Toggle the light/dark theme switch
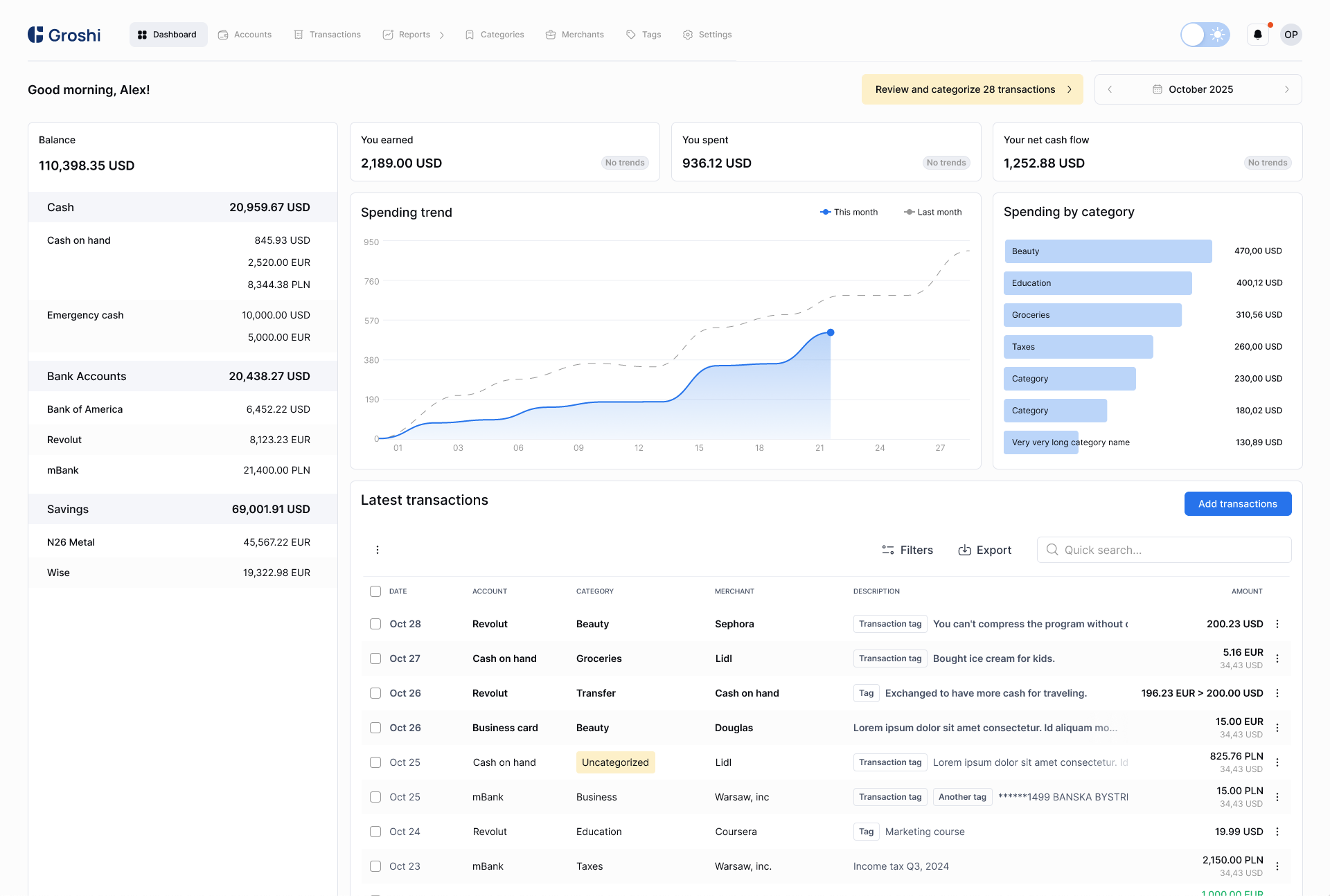 pyautogui.click(x=1205, y=35)
